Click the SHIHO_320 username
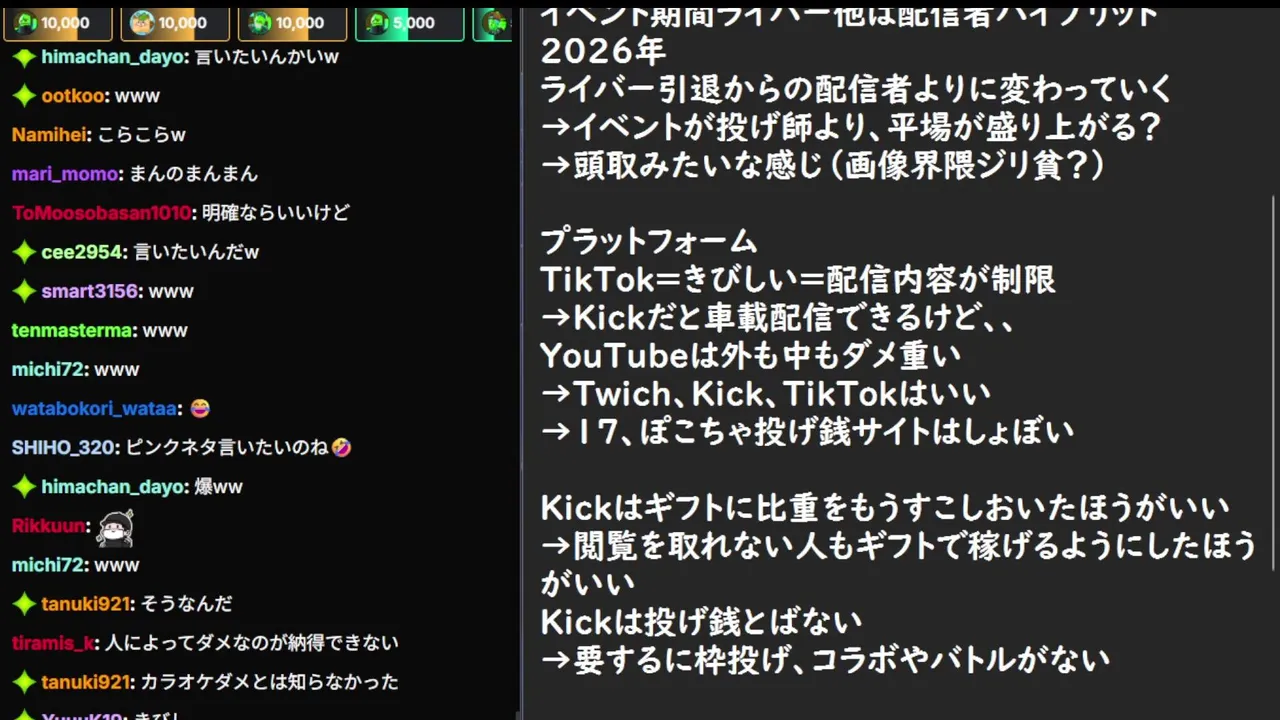This screenshot has width=1280, height=720. (x=64, y=448)
